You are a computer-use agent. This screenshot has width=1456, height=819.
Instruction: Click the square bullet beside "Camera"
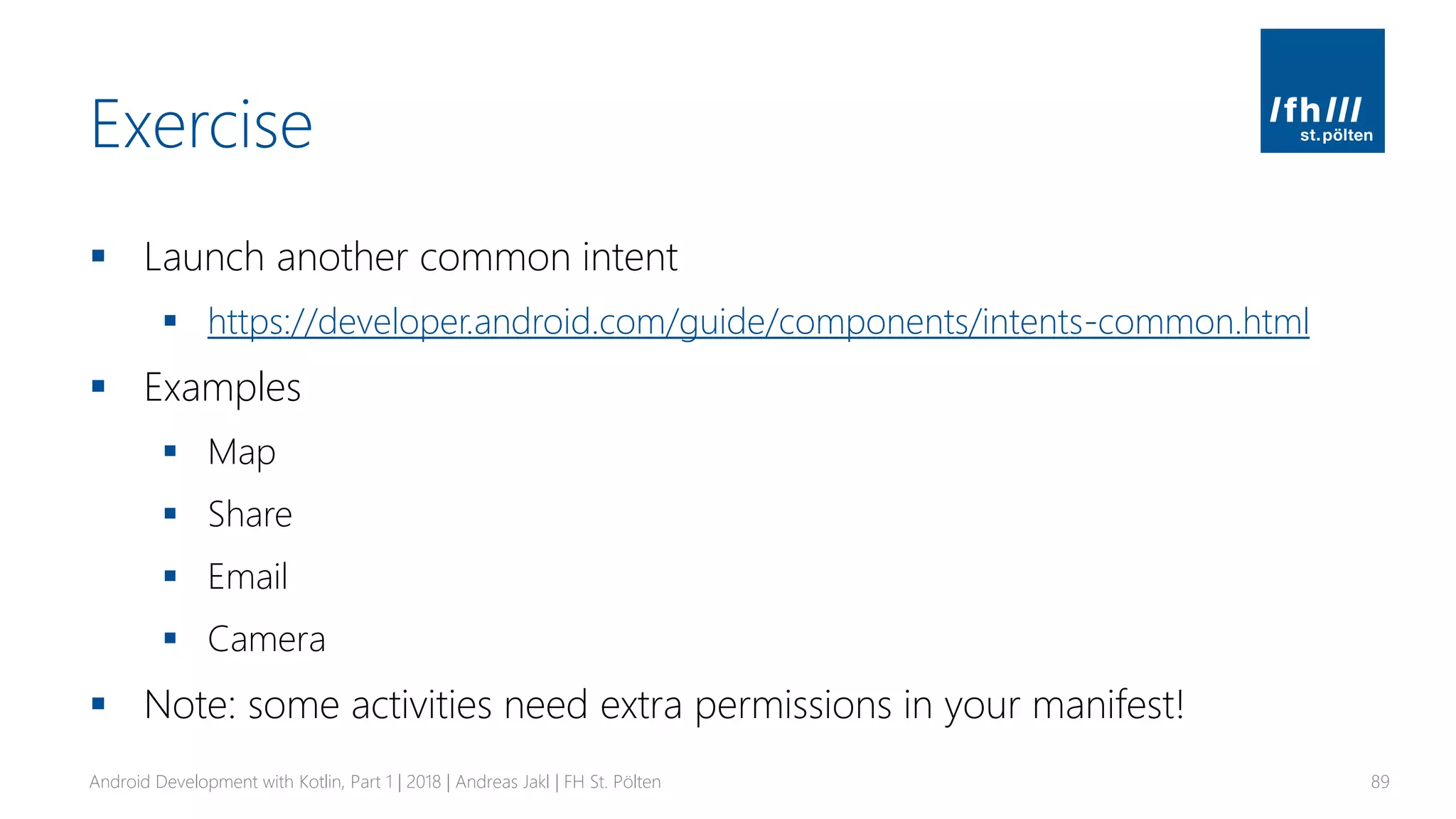pos(170,638)
